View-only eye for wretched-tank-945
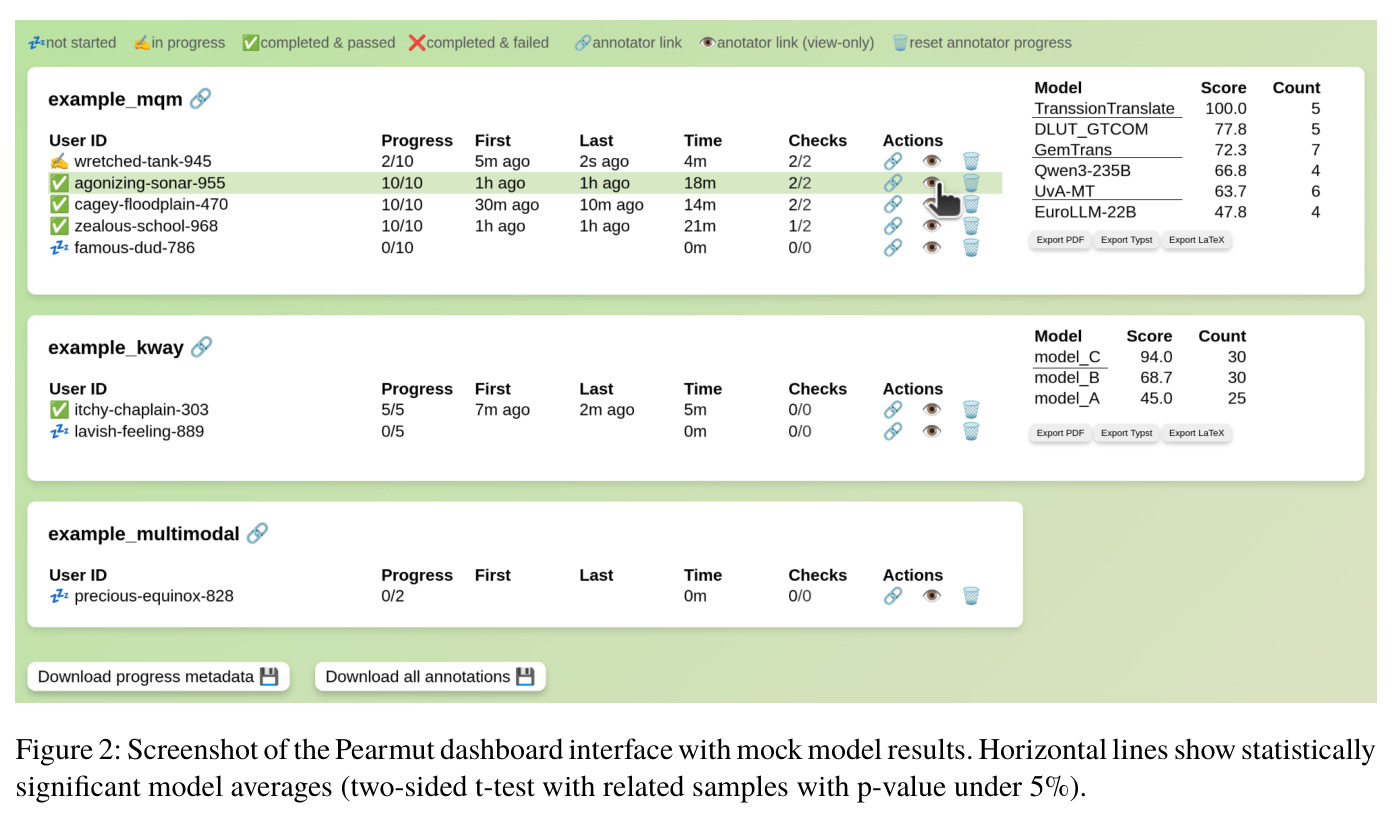This screenshot has width=1399, height=818. coord(932,161)
